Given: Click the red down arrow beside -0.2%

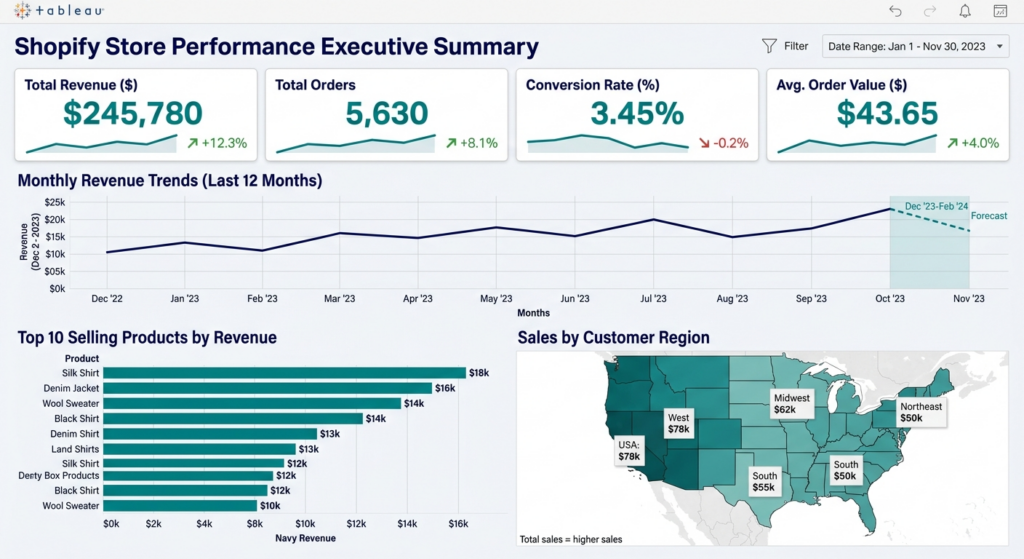Looking at the screenshot, I should click(x=704, y=143).
